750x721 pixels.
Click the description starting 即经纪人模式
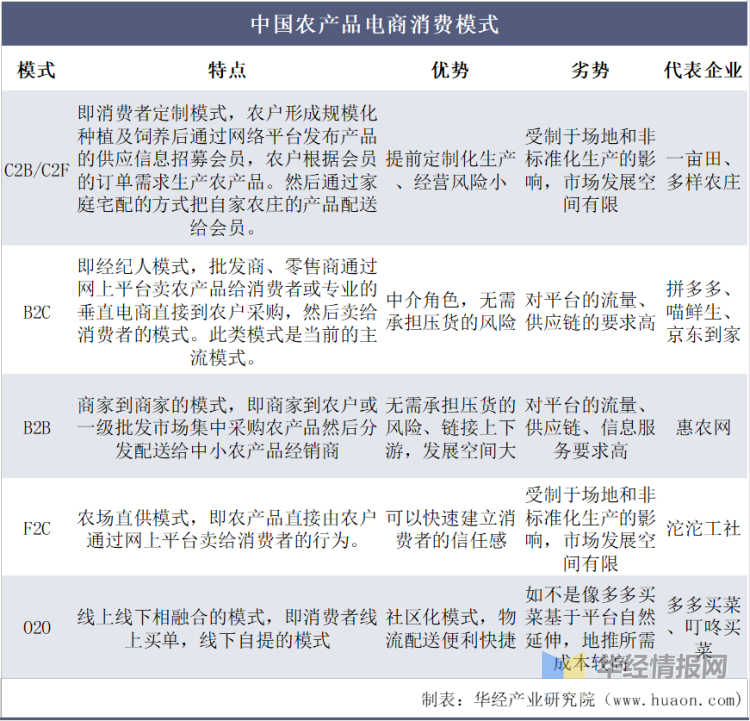(x=227, y=312)
